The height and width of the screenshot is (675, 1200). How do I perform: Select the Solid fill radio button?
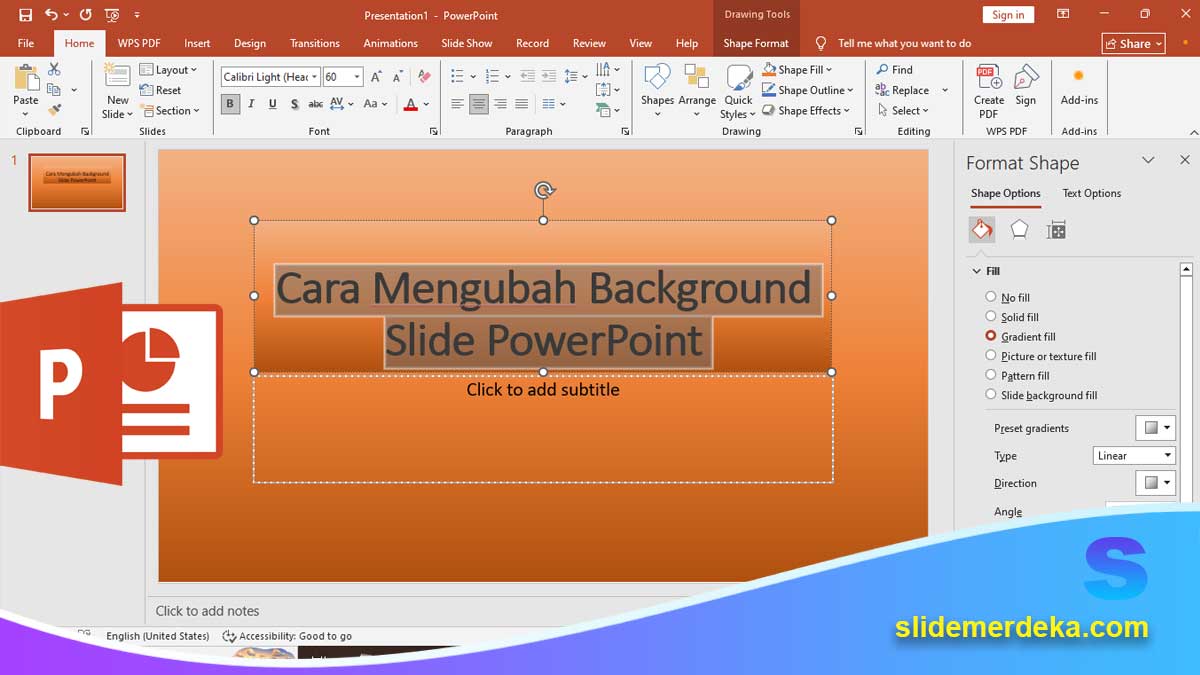pyautogui.click(x=991, y=317)
